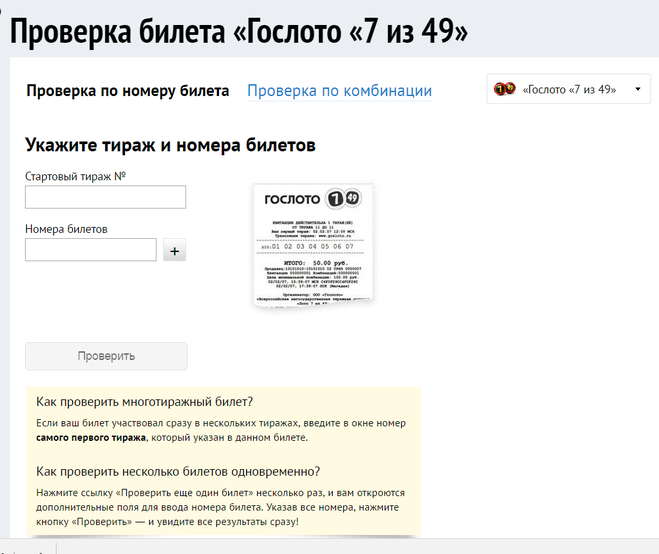Image resolution: width=659 pixels, height=554 pixels.
Task: Select «Проверка по номеру билета» tab
Action: tap(128, 91)
